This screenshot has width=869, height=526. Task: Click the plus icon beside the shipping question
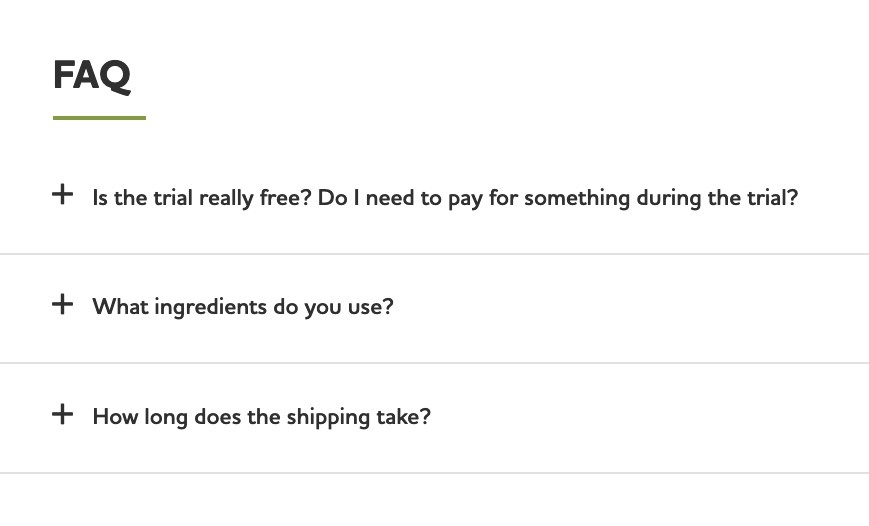(x=63, y=414)
